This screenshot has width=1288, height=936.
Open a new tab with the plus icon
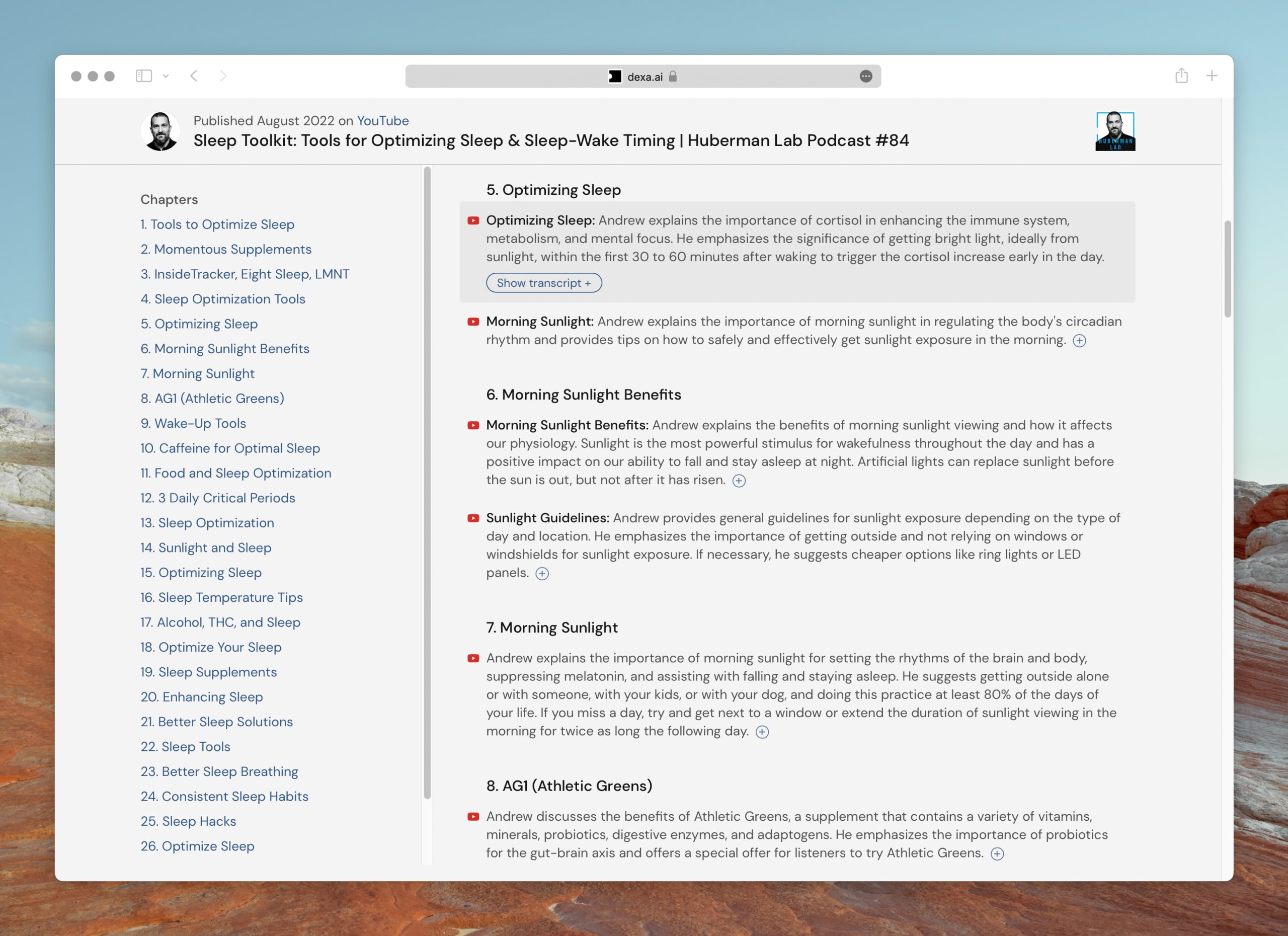coord(1212,75)
